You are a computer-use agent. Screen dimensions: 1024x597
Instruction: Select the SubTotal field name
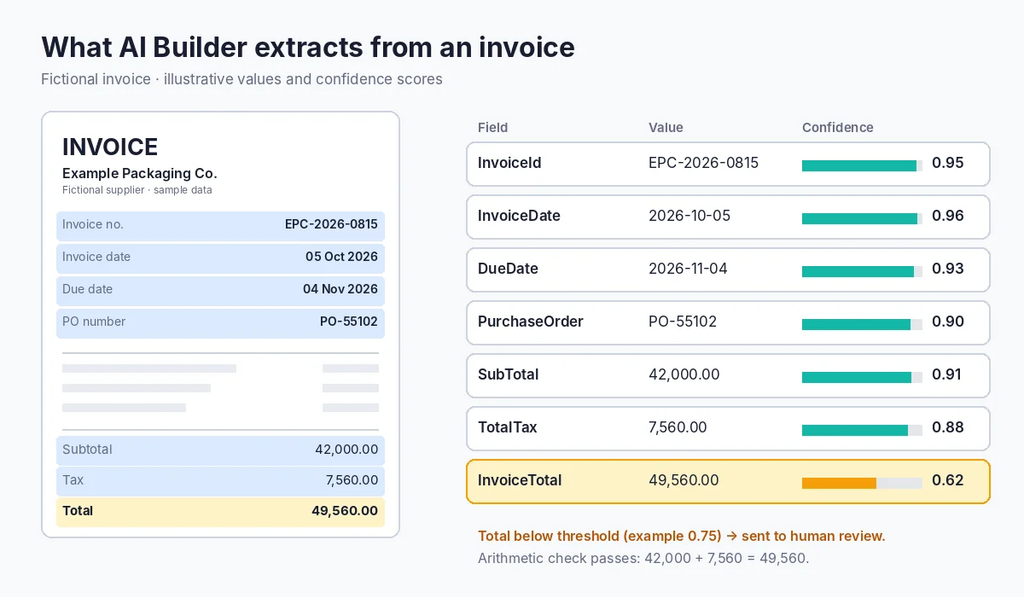point(508,374)
